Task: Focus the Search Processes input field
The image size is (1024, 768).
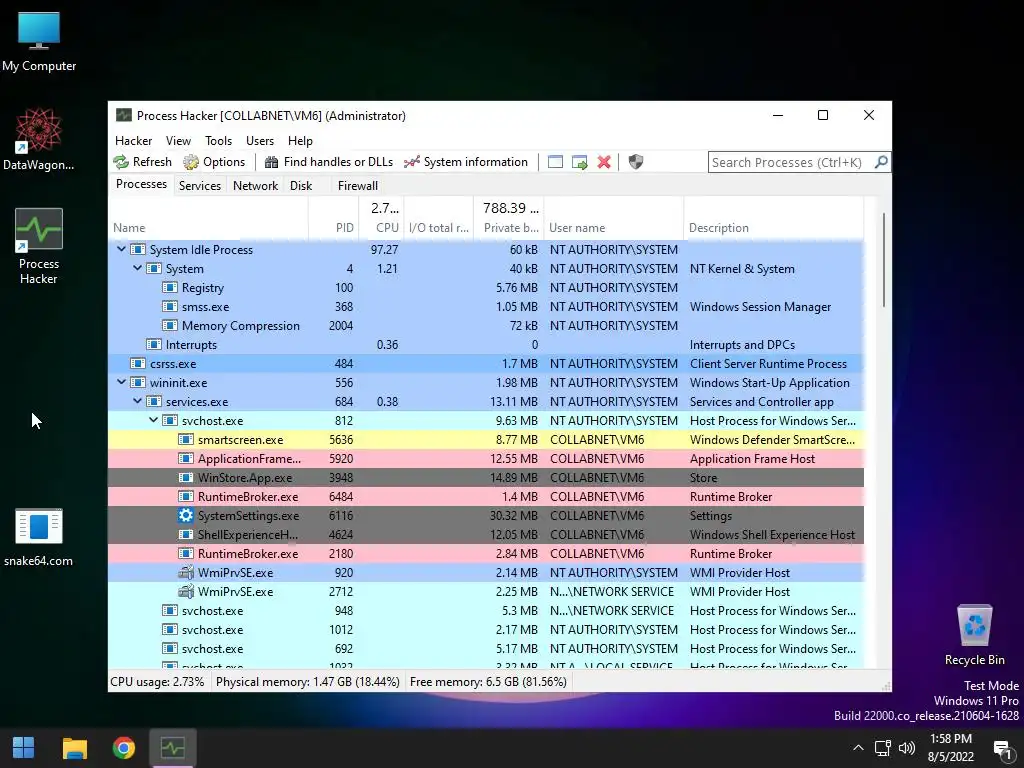Action: pos(791,162)
